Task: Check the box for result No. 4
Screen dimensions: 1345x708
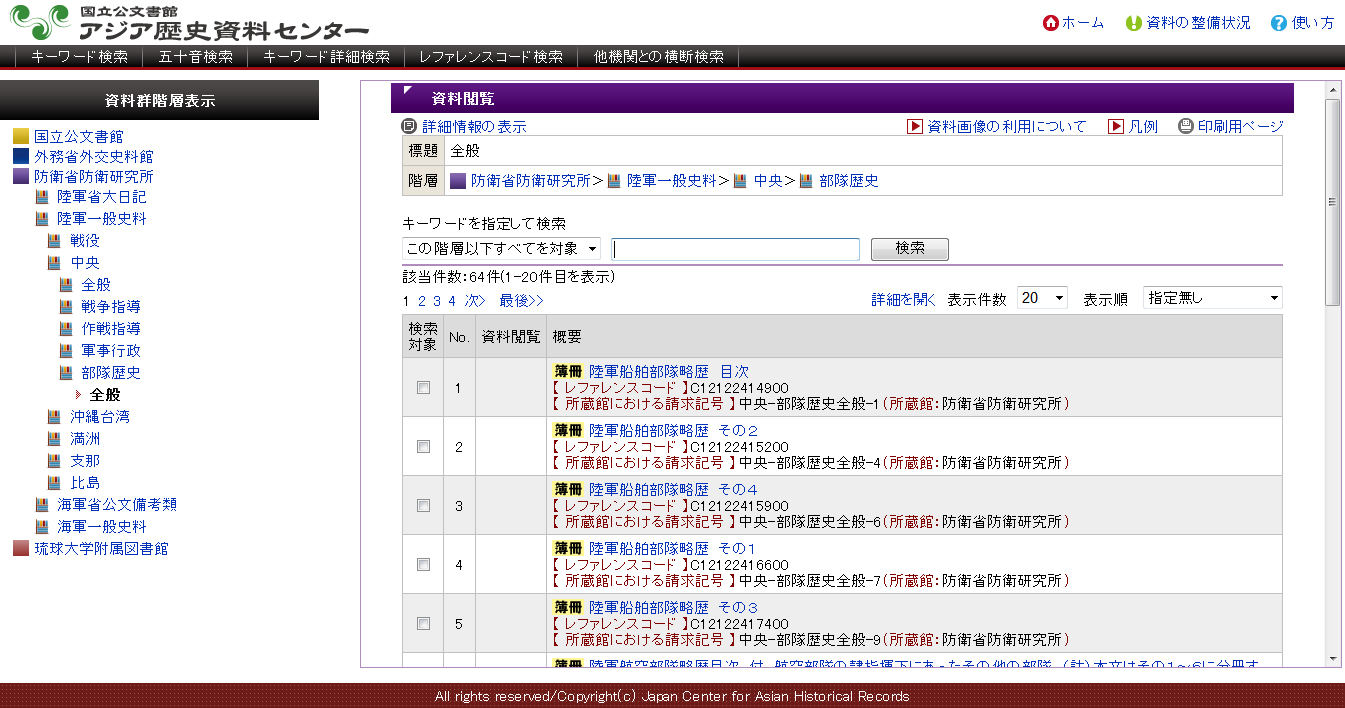Action: point(423,564)
